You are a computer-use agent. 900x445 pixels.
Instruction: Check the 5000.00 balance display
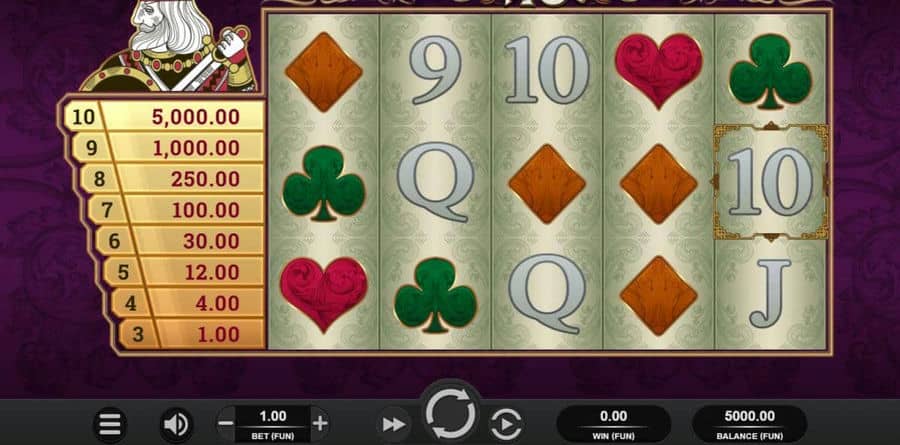point(749,424)
